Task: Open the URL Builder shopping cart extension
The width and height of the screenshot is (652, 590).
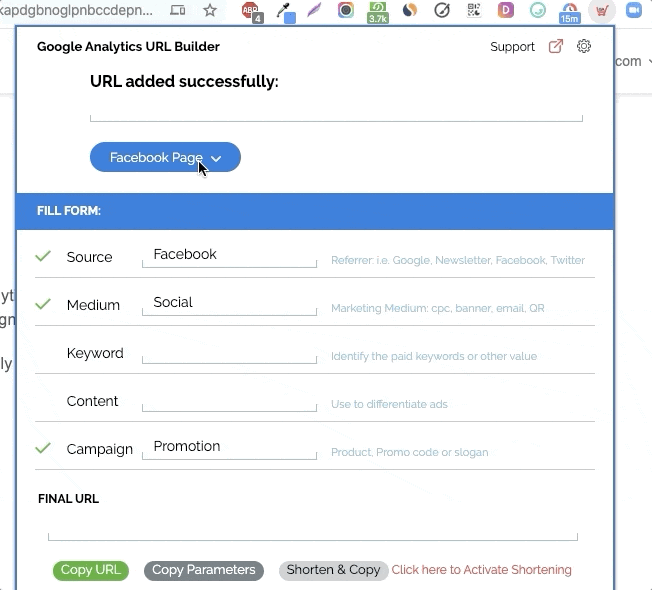Action: tap(602, 11)
